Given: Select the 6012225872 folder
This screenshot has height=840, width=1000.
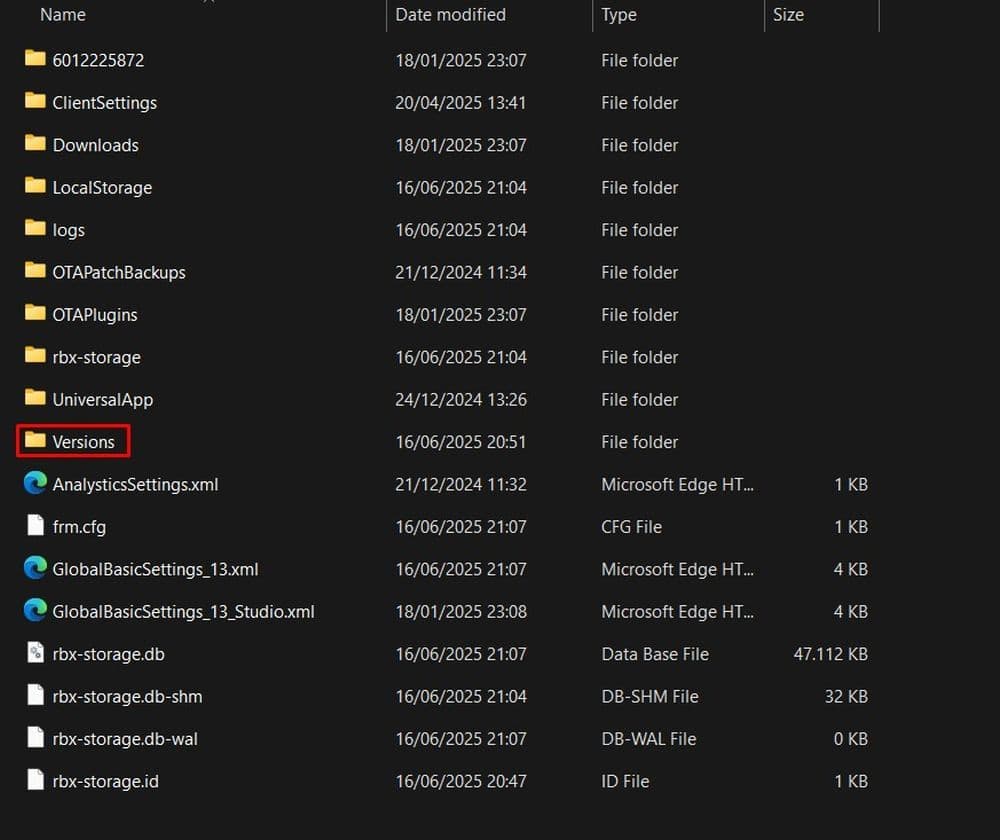Looking at the screenshot, I should [98, 60].
